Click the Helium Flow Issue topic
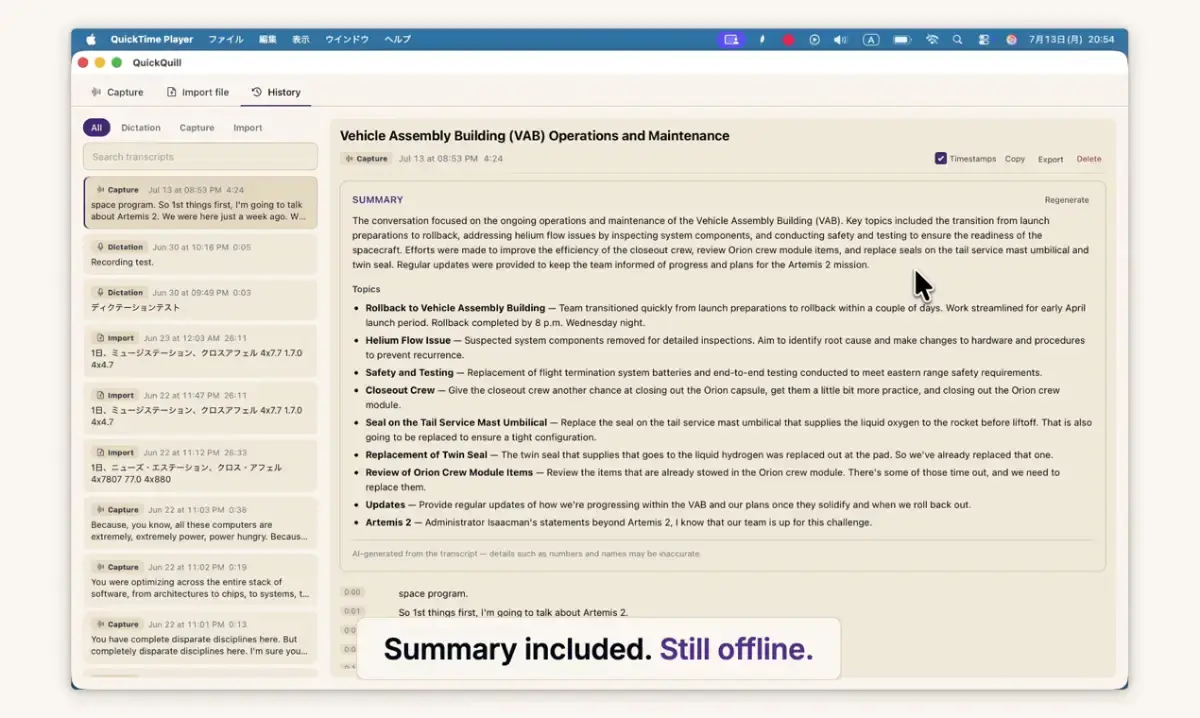Image resolution: width=1200 pixels, height=718 pixels. coord(408,340)
